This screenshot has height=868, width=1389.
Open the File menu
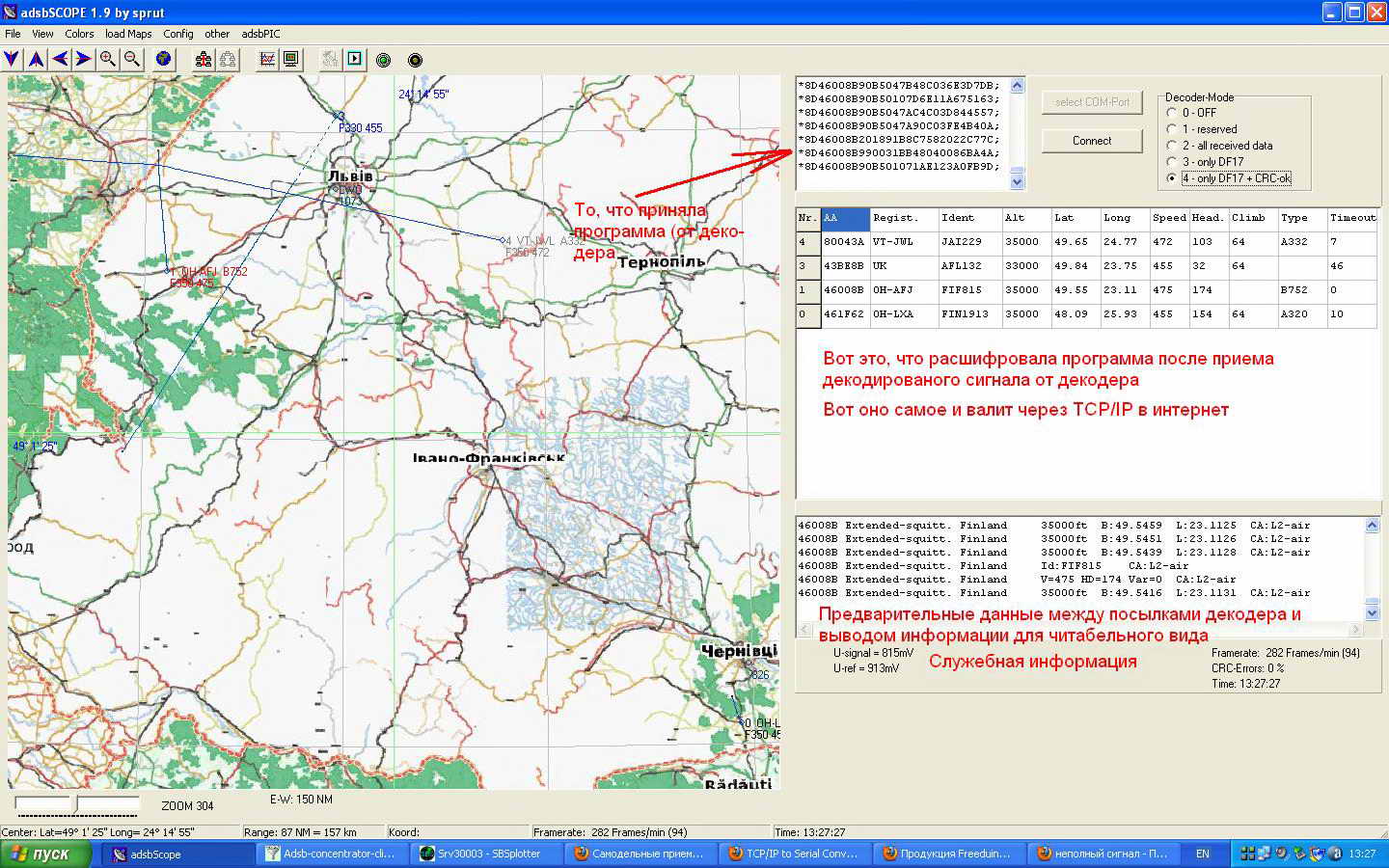13,34
